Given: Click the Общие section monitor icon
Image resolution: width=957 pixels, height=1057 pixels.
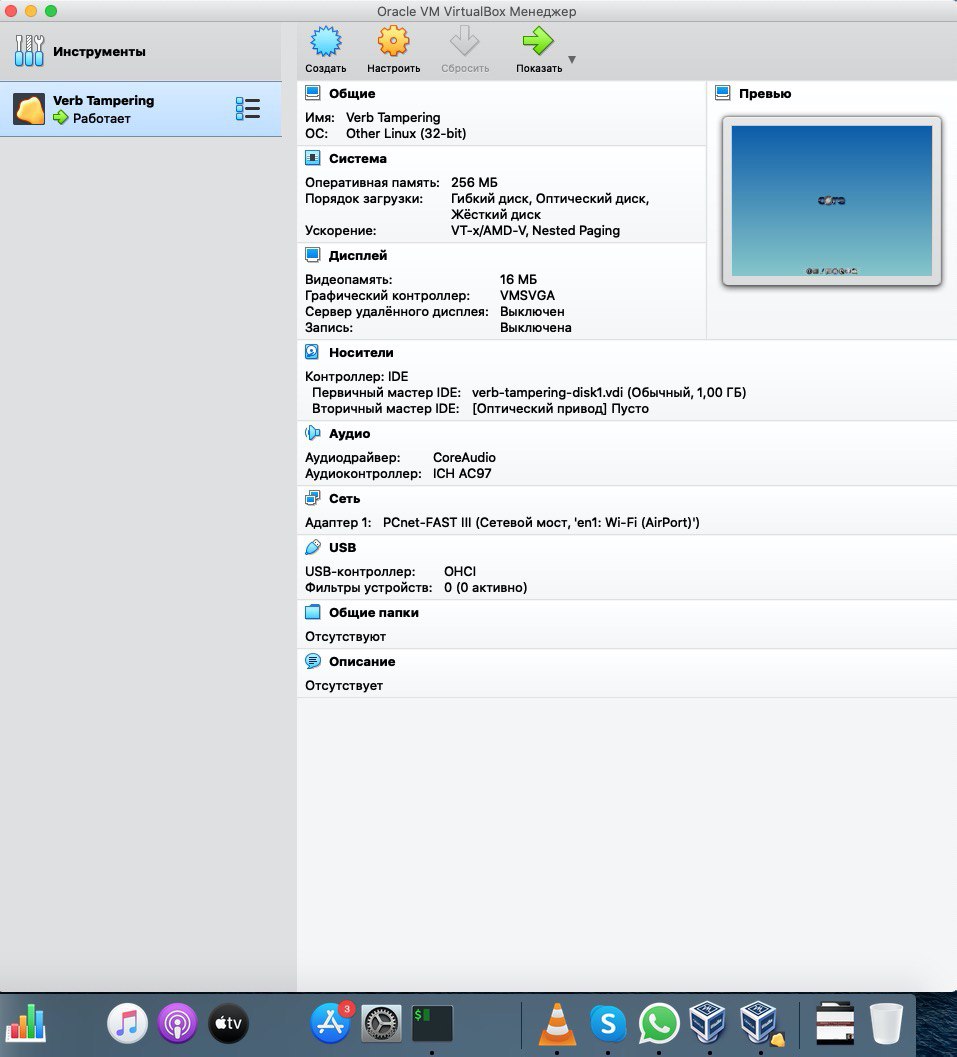Looking at the screenshot, I should point(312,93).
